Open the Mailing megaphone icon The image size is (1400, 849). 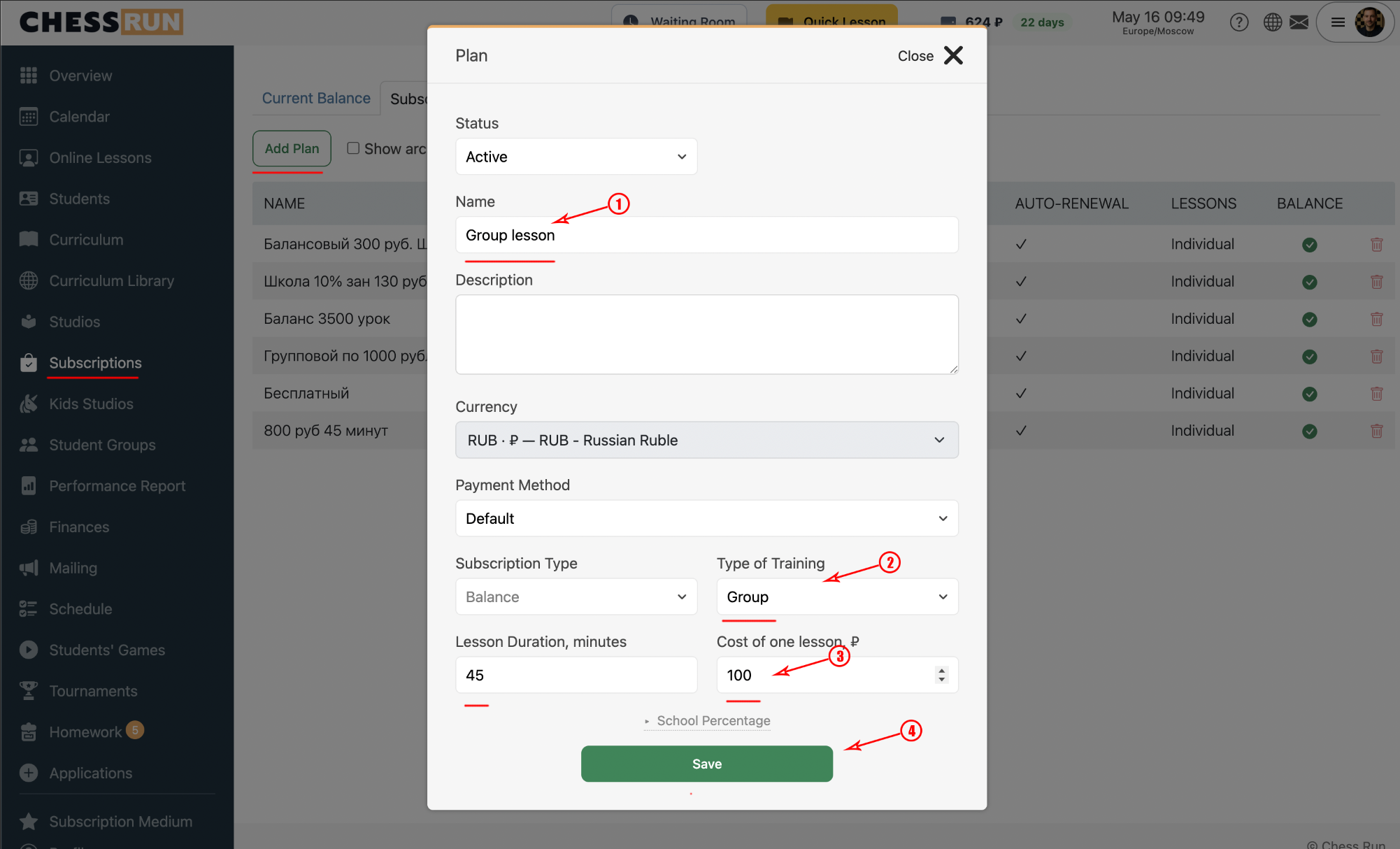[29, 568]
